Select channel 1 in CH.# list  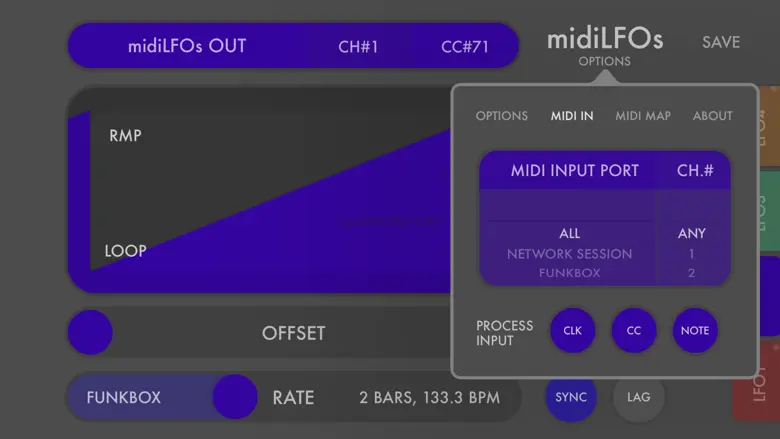691,254
